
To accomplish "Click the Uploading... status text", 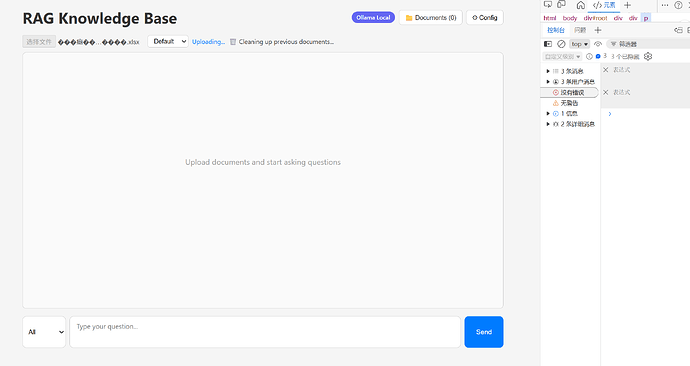I will 208,42.
